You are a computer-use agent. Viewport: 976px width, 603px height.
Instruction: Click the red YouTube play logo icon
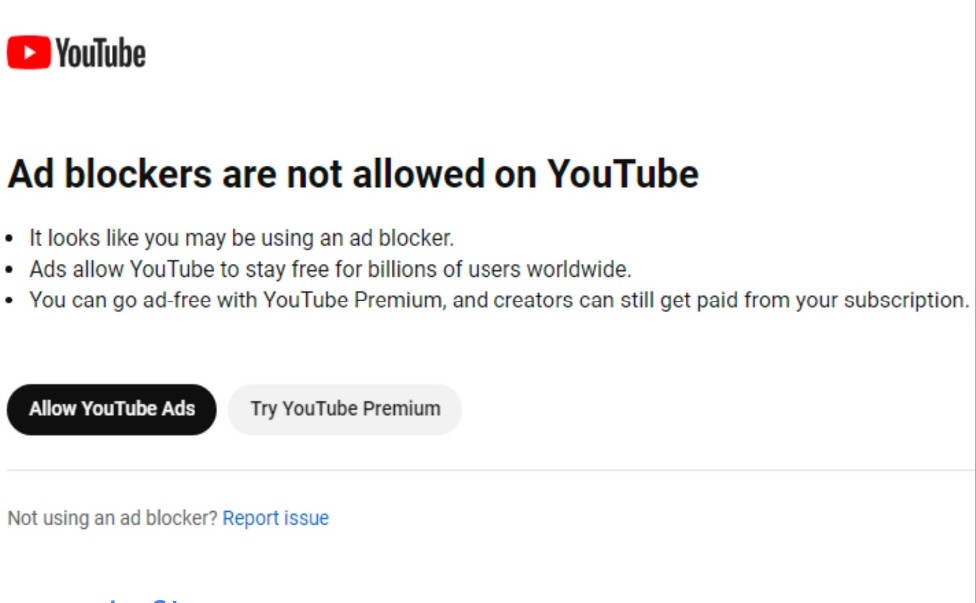pos(29,52)
